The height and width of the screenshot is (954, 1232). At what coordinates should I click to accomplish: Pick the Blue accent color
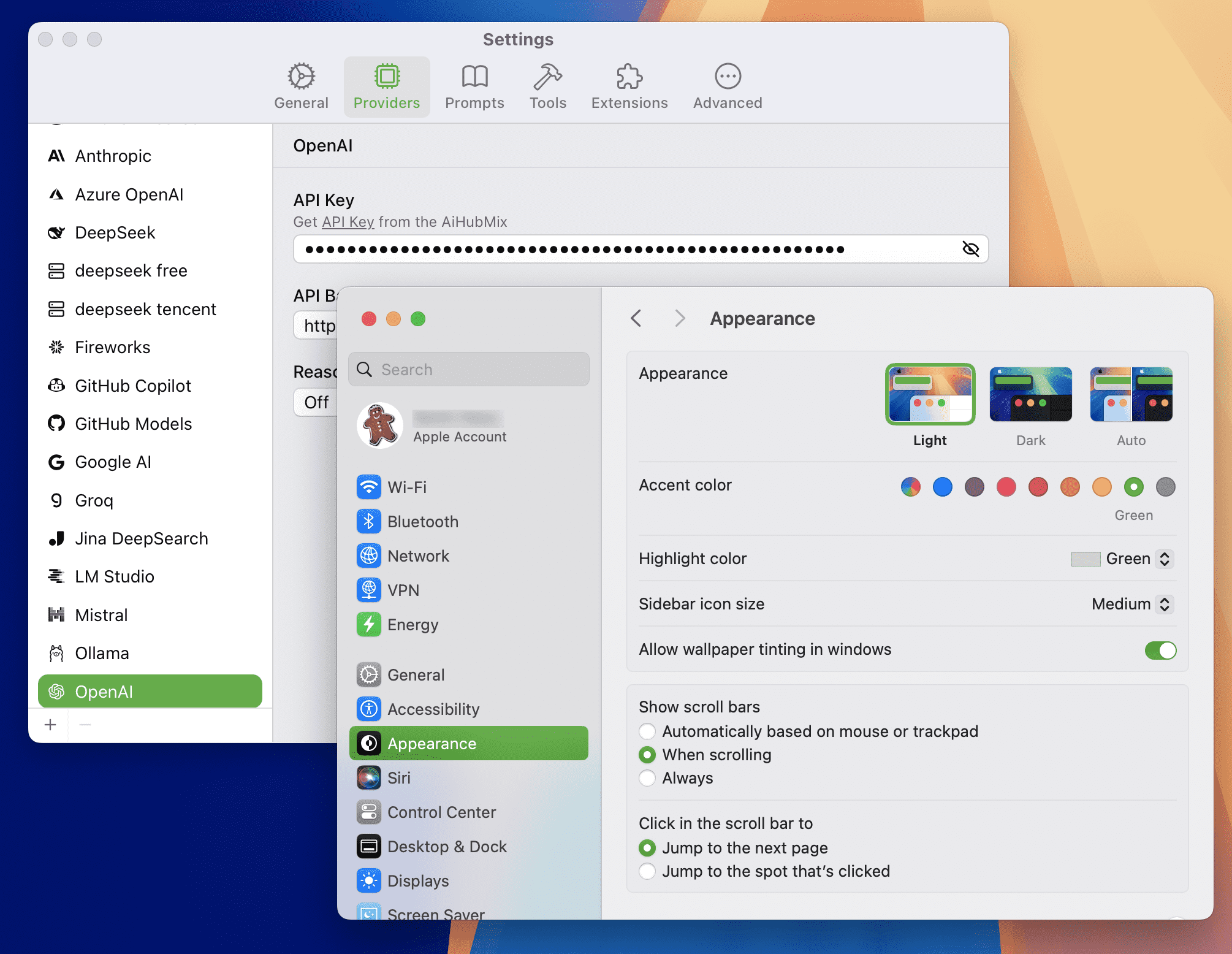943,487
